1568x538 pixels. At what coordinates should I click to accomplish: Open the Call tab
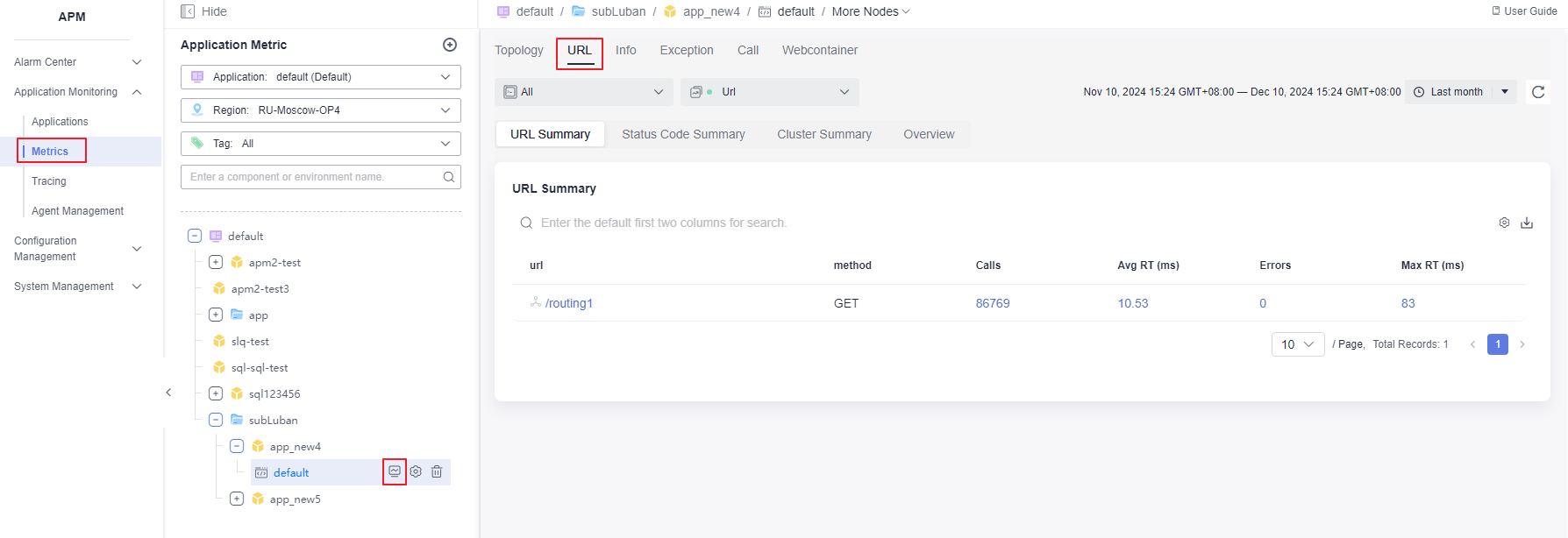(748, 50)
